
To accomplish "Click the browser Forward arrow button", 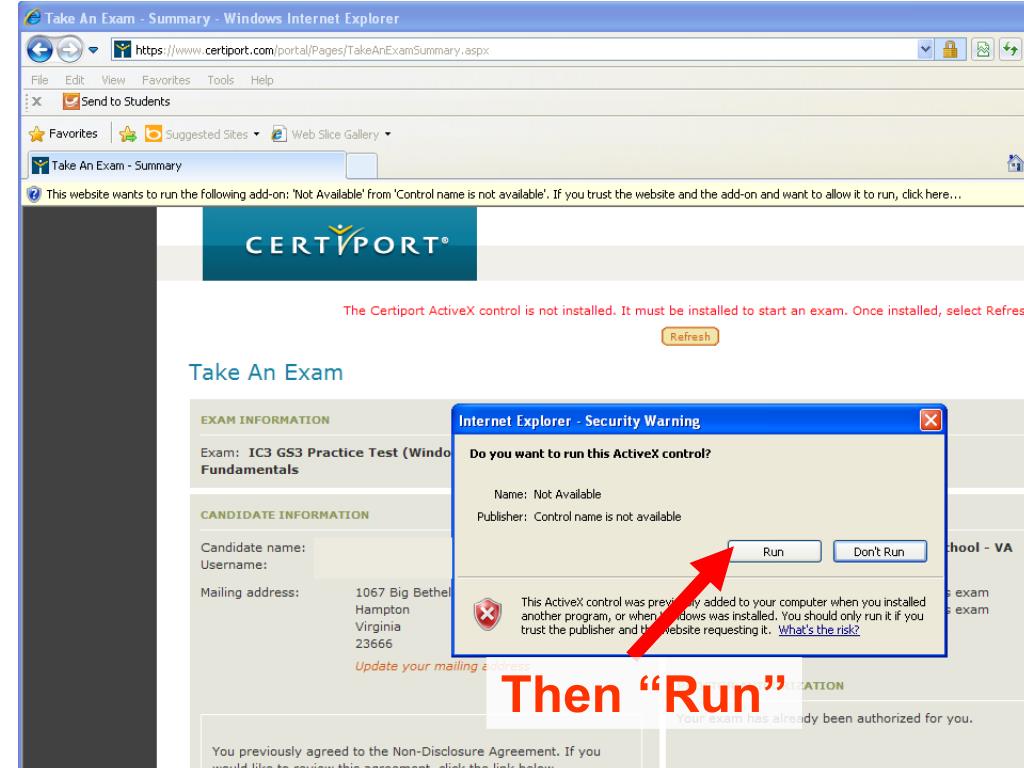I will [69, 50].
